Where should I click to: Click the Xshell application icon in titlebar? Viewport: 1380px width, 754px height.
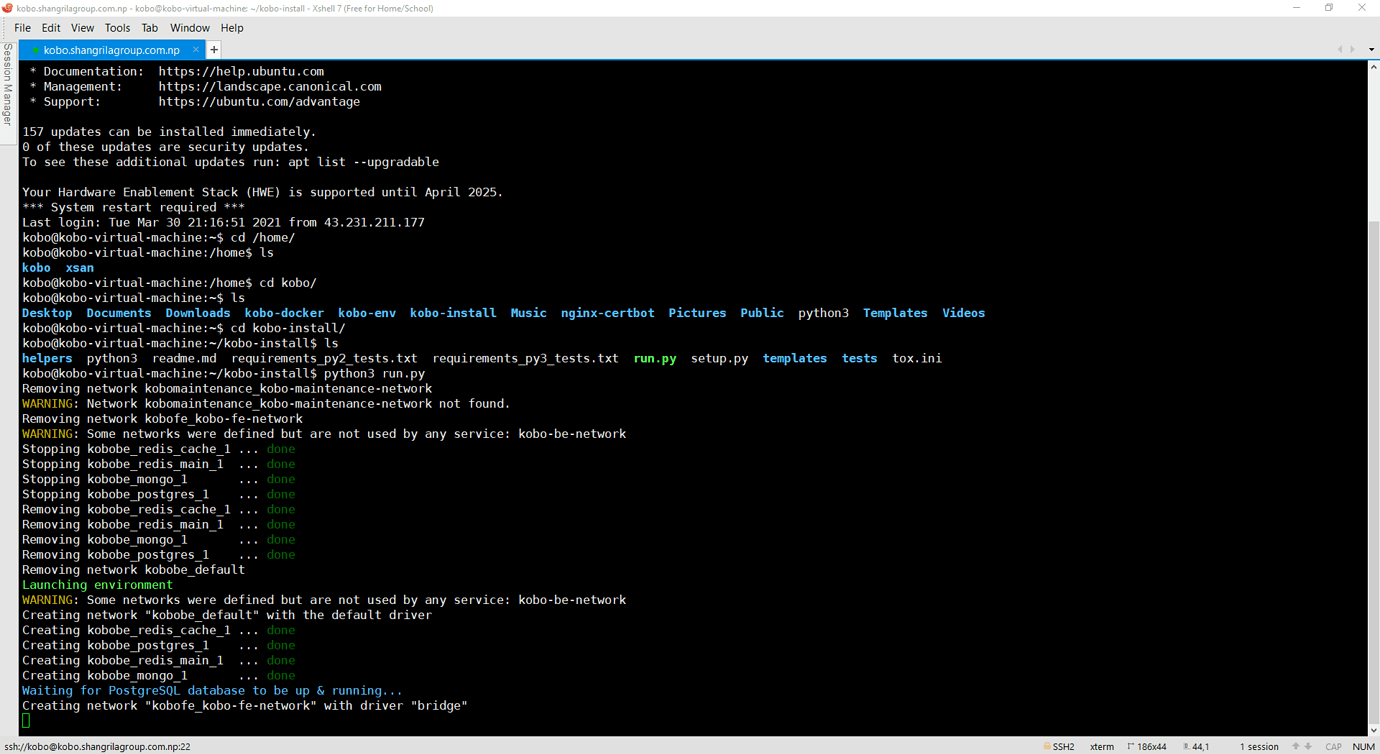[x=10, y=7]
